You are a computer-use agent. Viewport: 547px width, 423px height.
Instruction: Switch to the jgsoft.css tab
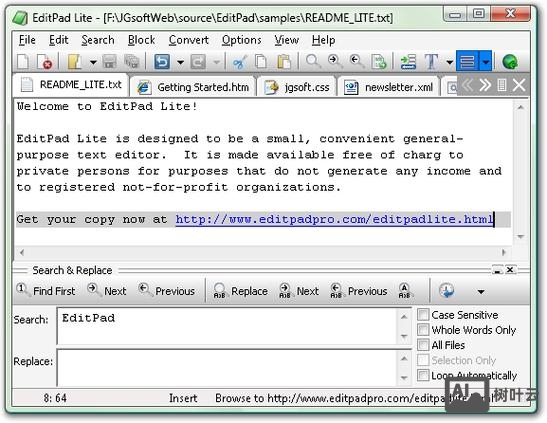[x=297, y=87]
